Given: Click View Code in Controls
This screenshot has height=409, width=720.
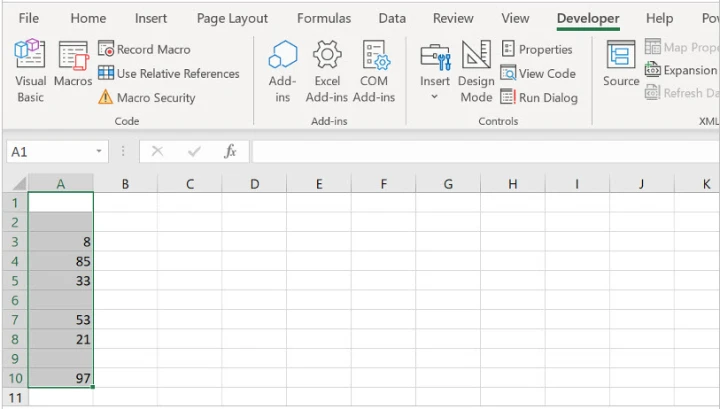Looking at the screenshot, I should [538, 73].
